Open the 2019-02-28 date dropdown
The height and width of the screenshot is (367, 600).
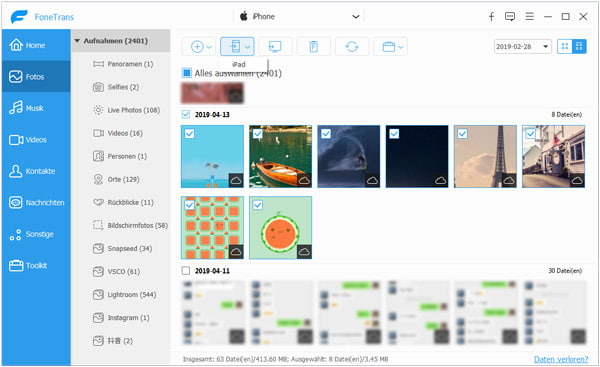(x=523, y=47)
